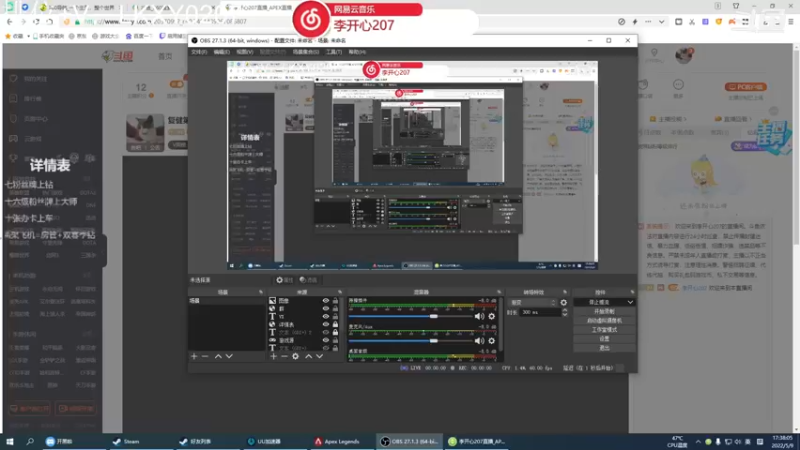
Task: Click 开始录制 to start recording
Action: click(x=604, y=311)
